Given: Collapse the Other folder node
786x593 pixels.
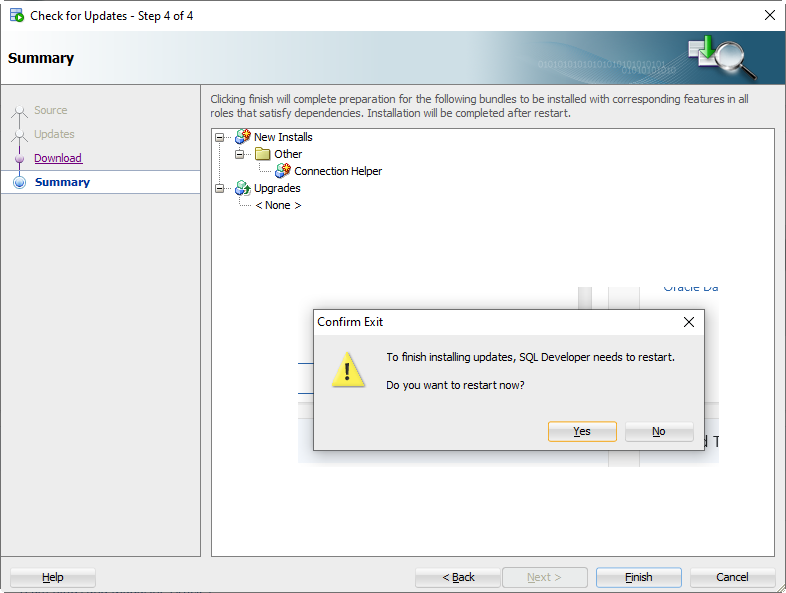Looking at the screenshot, I should (x=240, y=154).
